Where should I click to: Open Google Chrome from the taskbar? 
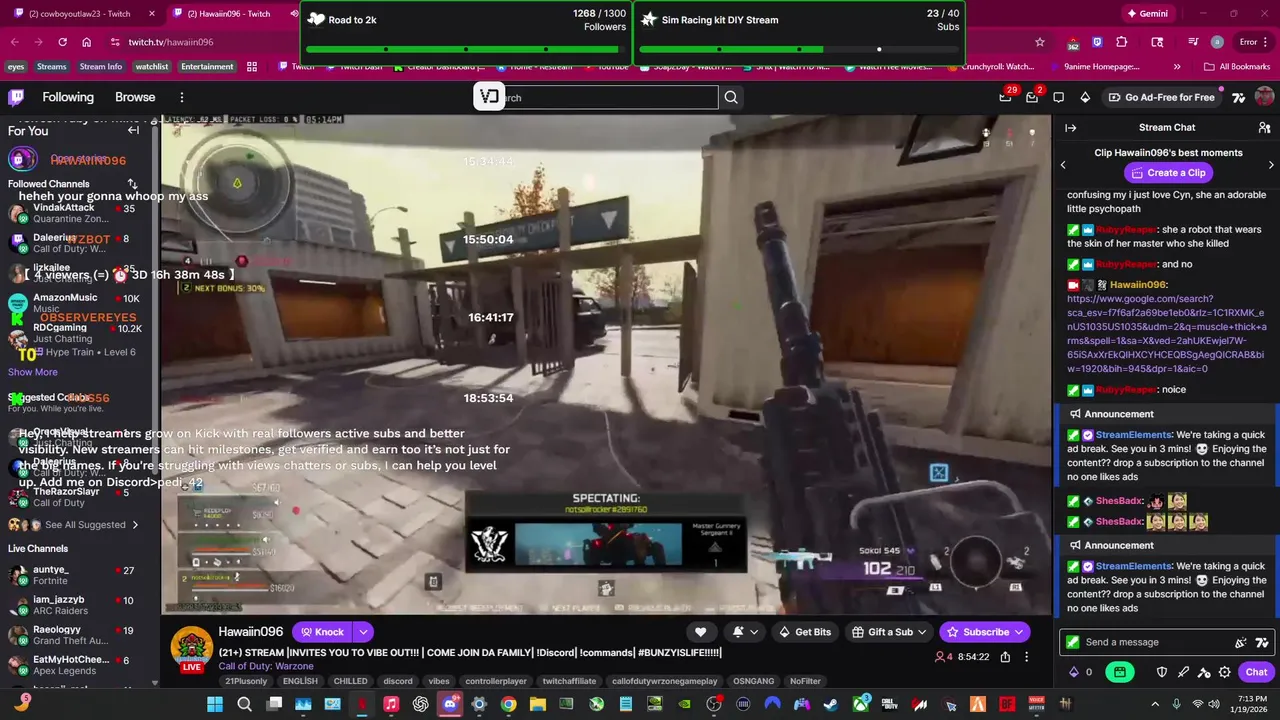click(508, 704)
